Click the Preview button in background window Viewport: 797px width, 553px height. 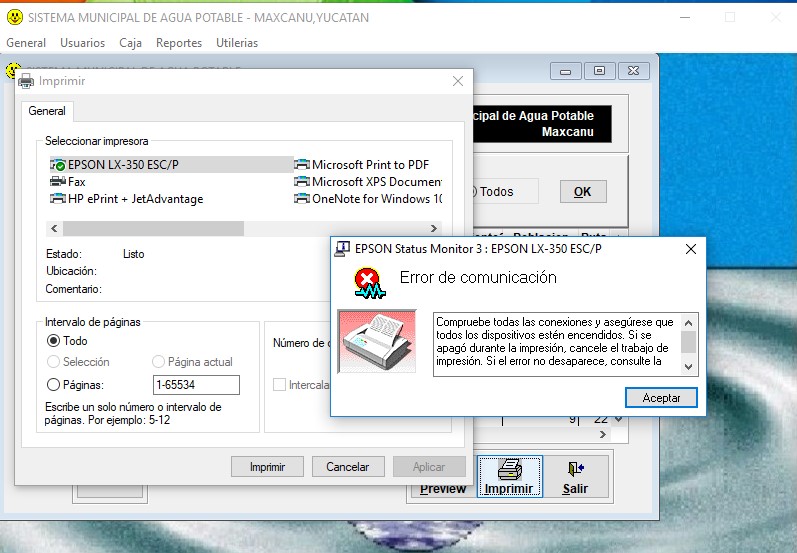click(x=443, y=488)
